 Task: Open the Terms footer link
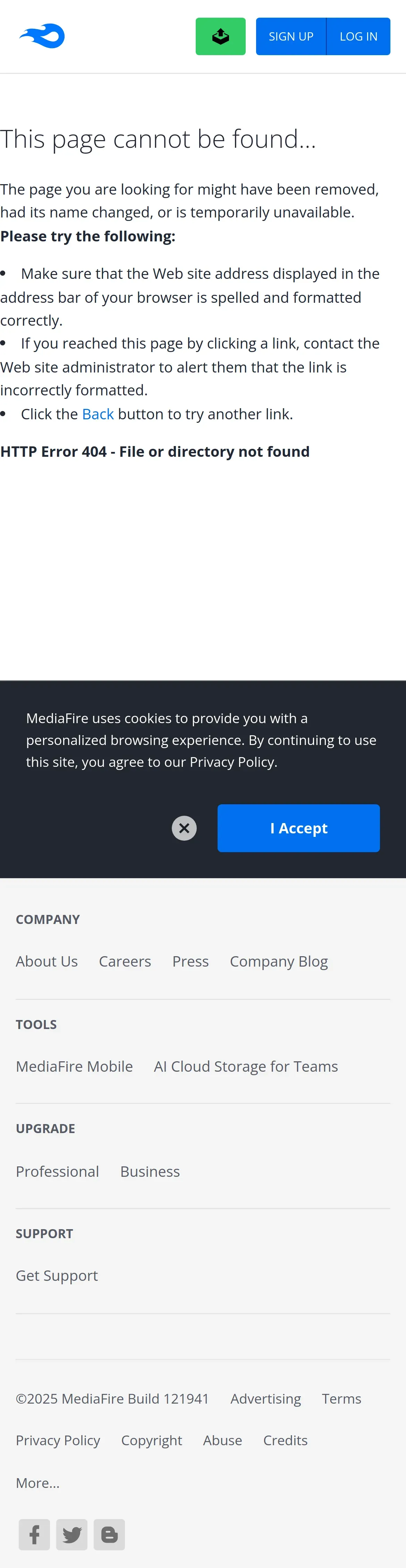pyautogui.click(x=341, y=1399)
